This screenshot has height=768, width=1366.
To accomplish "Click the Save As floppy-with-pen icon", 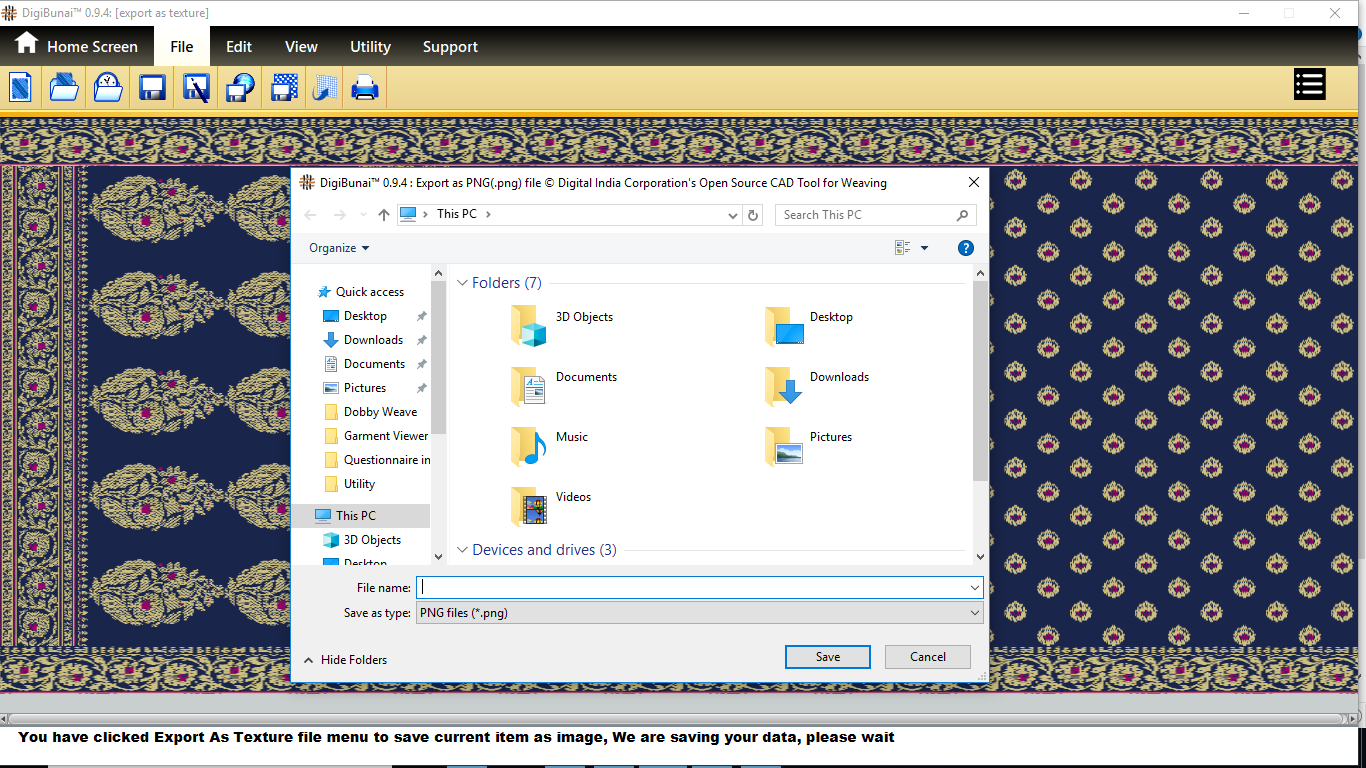I will click(x=196, y=87).
